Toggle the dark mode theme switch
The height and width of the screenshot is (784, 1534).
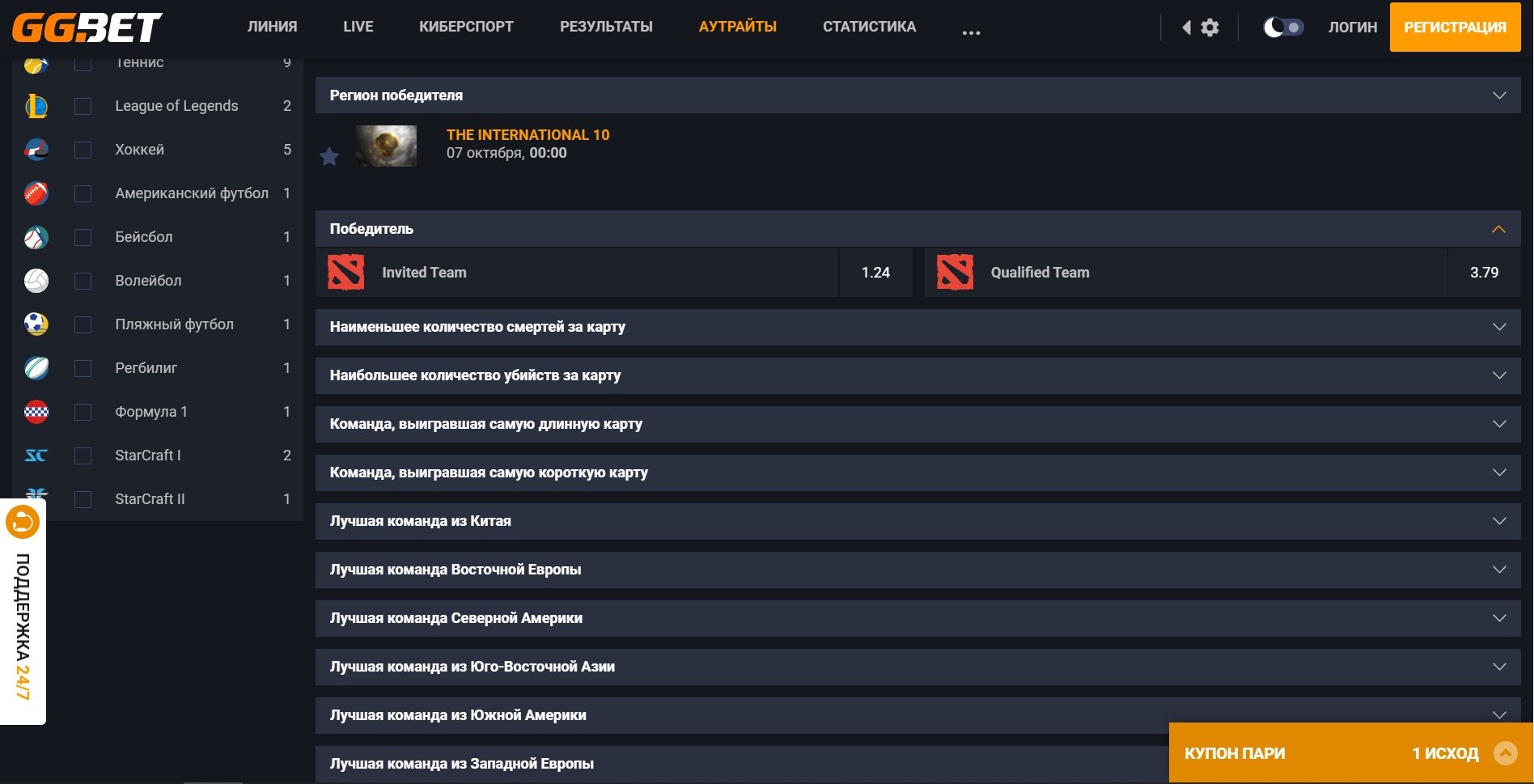pos(1283,28)
